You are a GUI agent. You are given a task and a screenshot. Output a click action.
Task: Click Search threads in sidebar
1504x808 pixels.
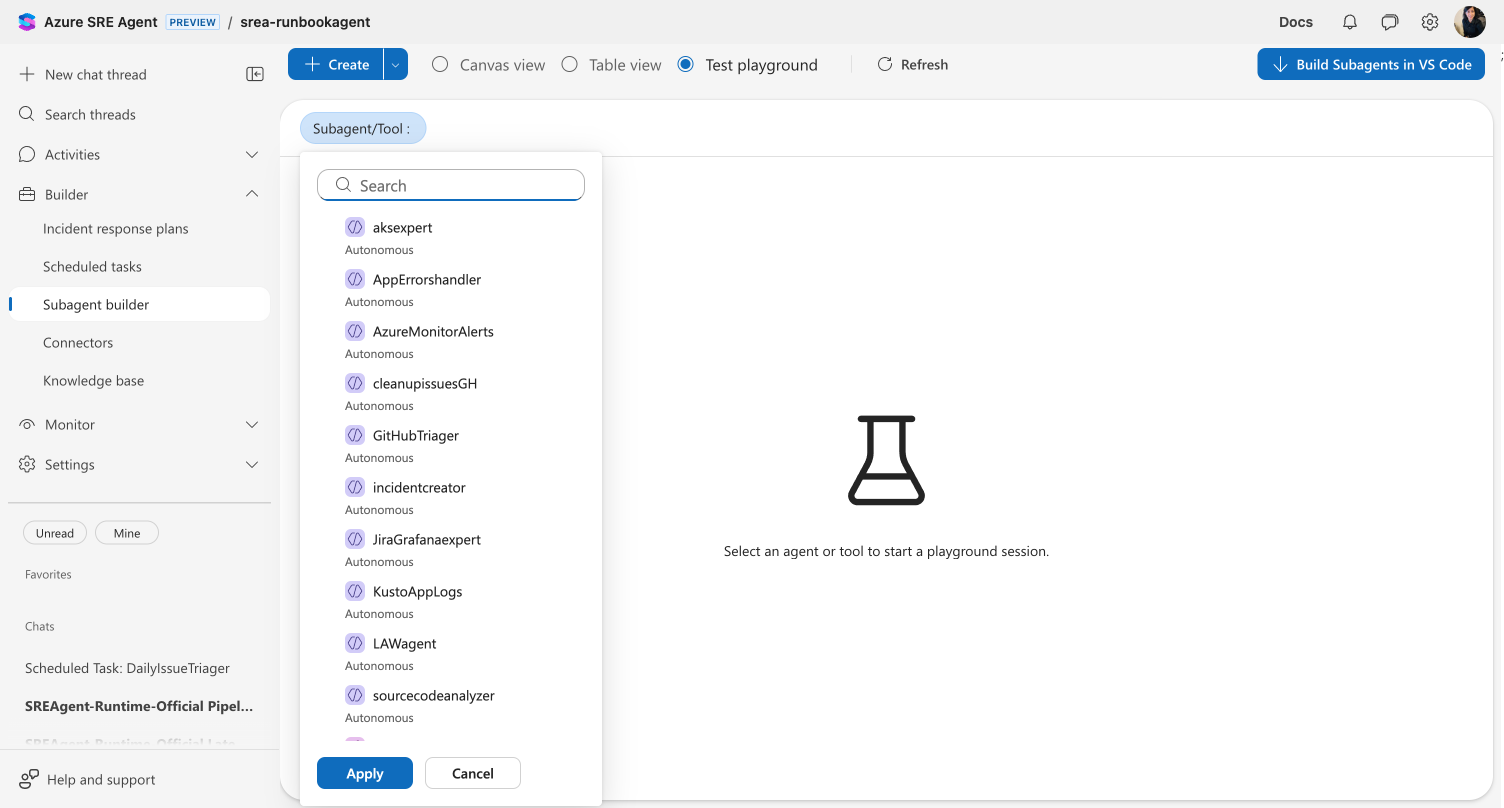click(x=90, y=114)
